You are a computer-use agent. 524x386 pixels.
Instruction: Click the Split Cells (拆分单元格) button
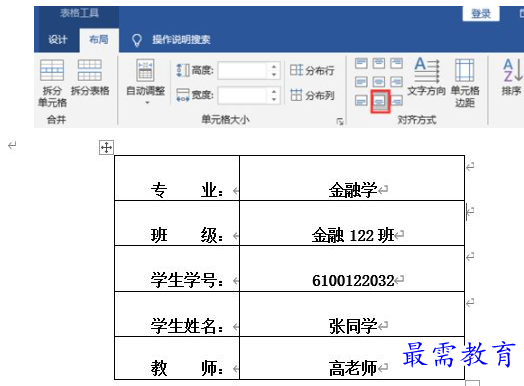tap(52, 83)
